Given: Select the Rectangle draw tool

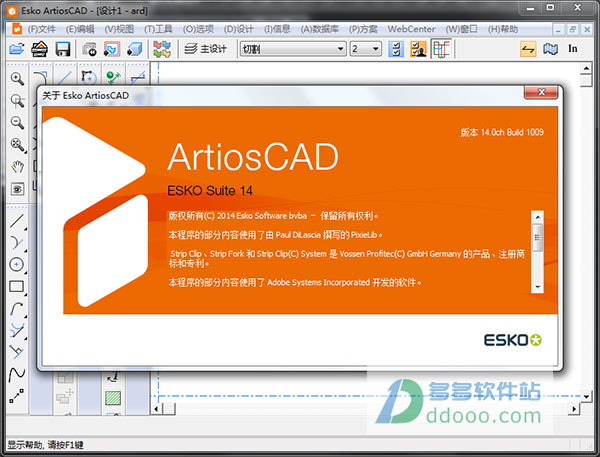Looking at the screenshot, I should [x=17, y=286].
